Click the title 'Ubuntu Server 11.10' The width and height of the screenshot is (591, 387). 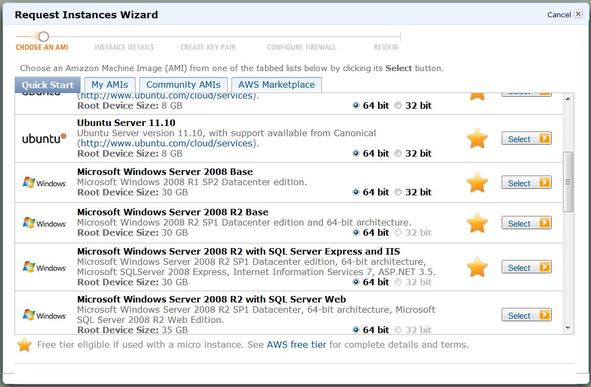pyautogui.click(x=126, y=122)
